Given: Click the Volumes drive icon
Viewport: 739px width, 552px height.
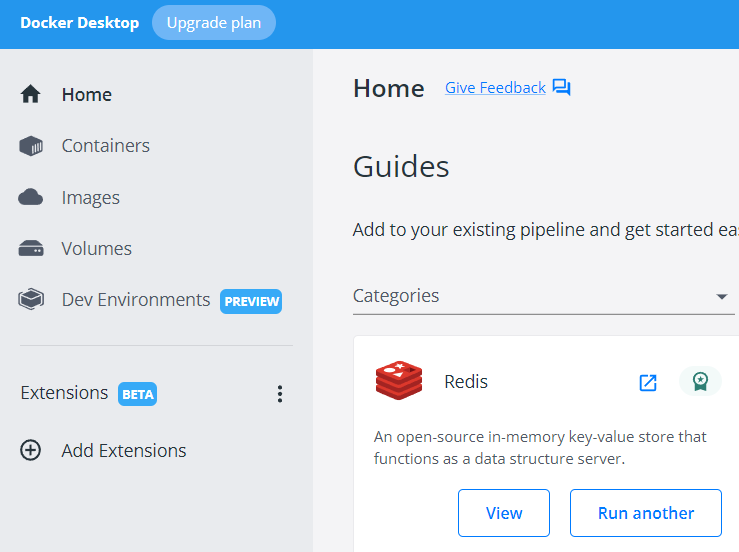Looking at the screenshot, I should pos(31,249).
